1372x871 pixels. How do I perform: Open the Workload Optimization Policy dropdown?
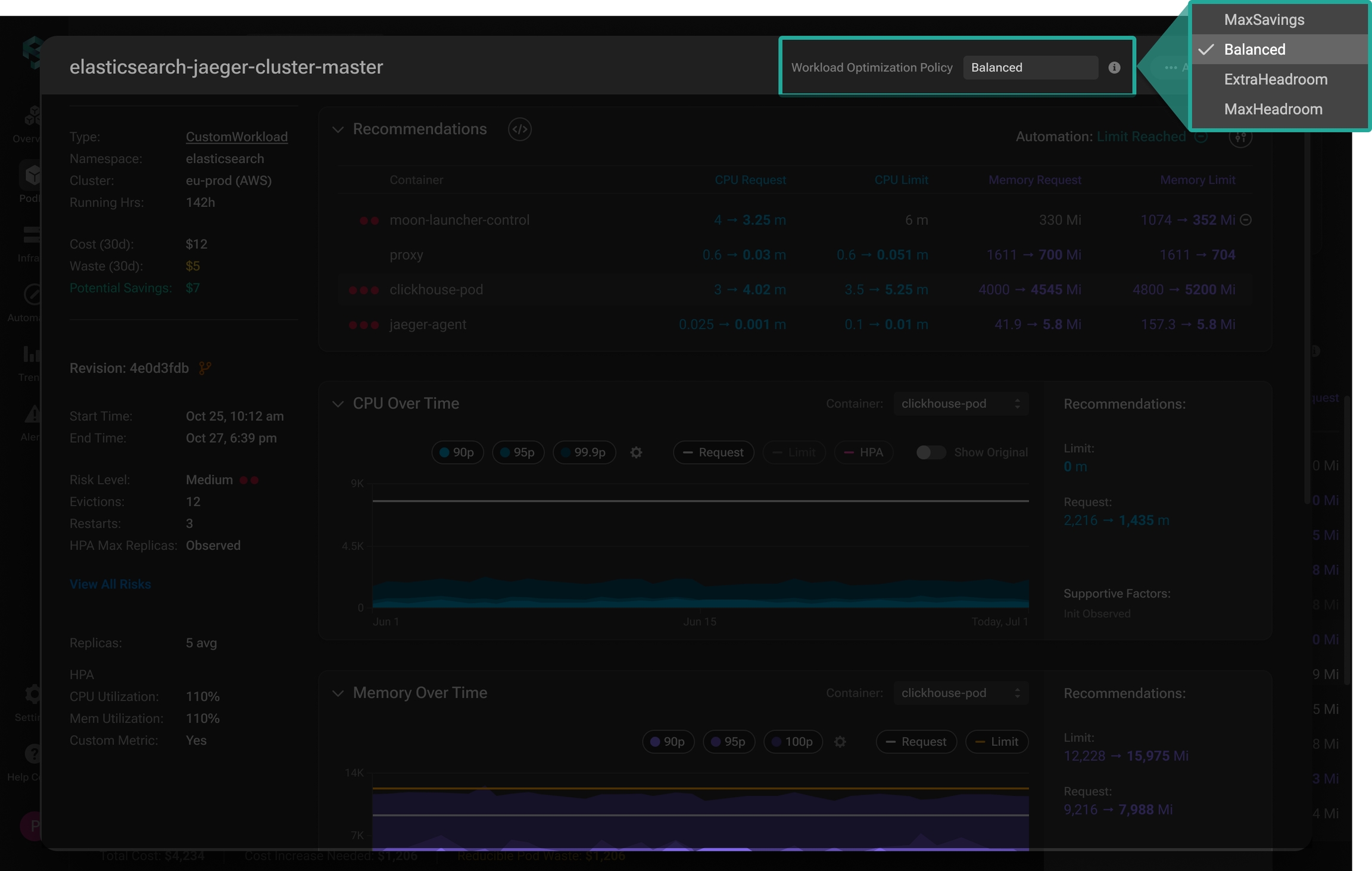coord(1030,67)
